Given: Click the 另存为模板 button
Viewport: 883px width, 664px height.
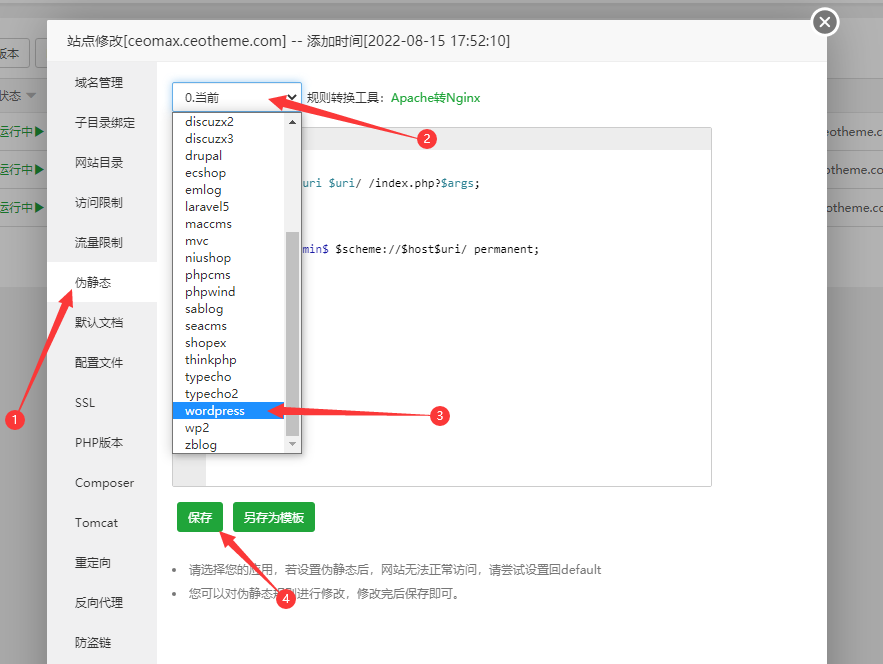Looking at the screenshot, I should (x=273, y=517).
